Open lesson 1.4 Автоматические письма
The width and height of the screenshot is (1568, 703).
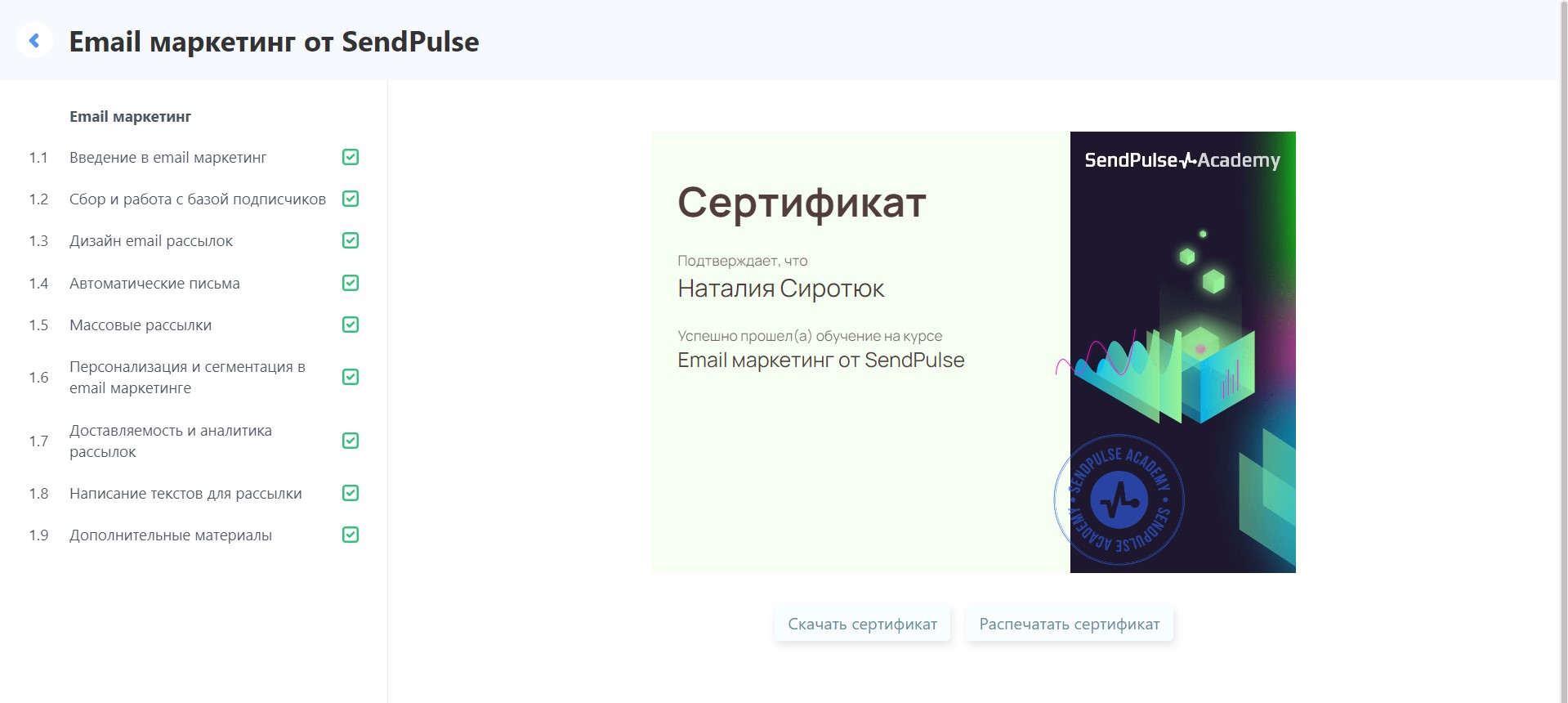click(154, 283)
